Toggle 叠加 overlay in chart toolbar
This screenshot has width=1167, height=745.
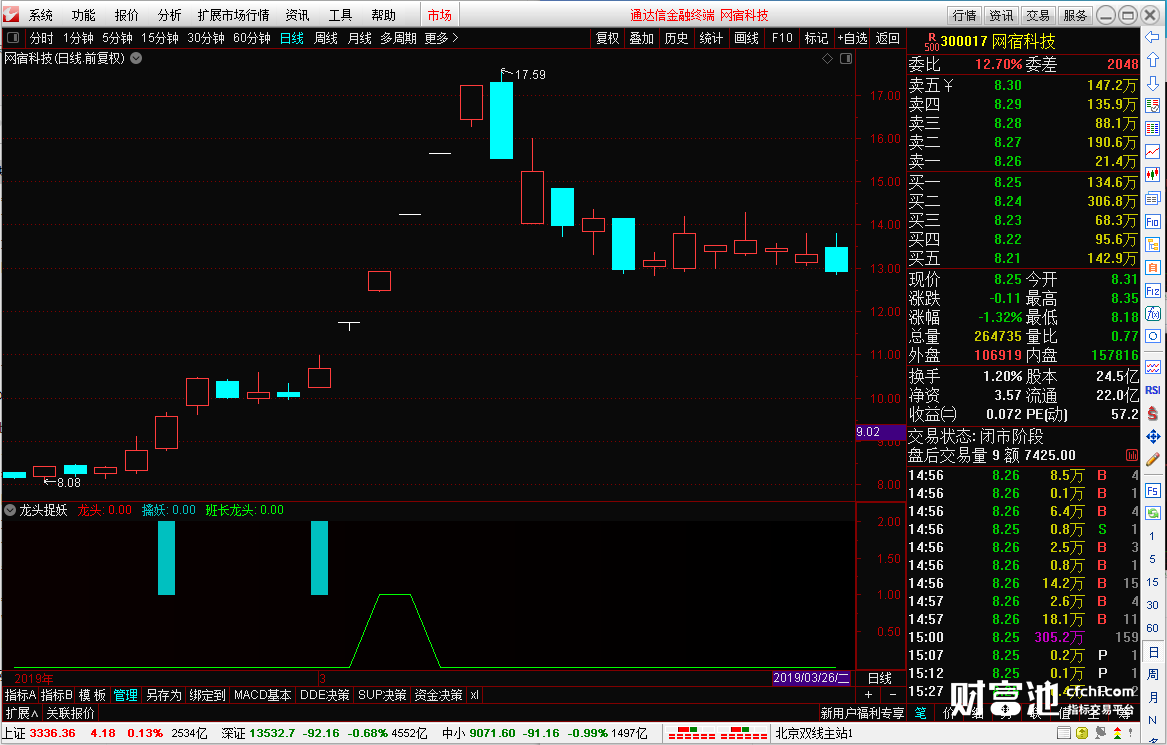[x=641, y=38]
